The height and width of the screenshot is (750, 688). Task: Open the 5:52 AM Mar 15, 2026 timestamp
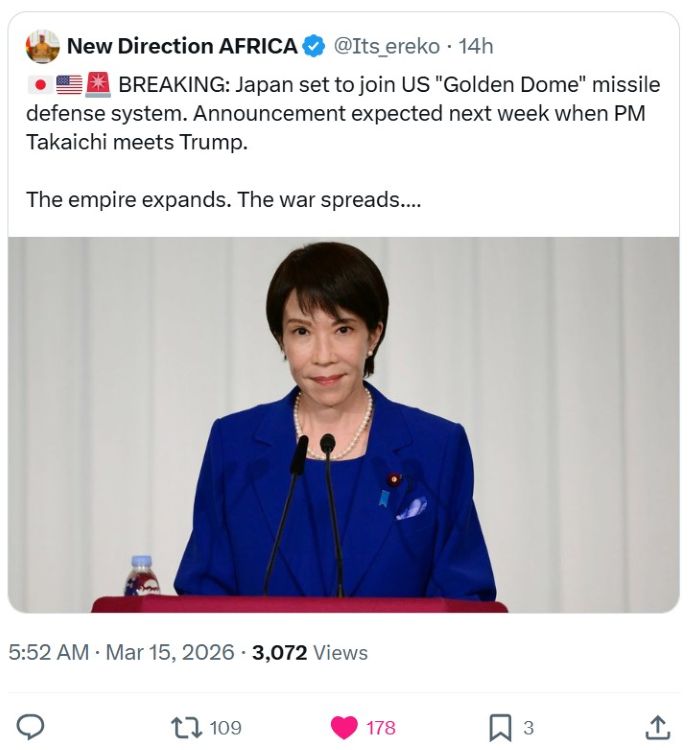(122, 653)
